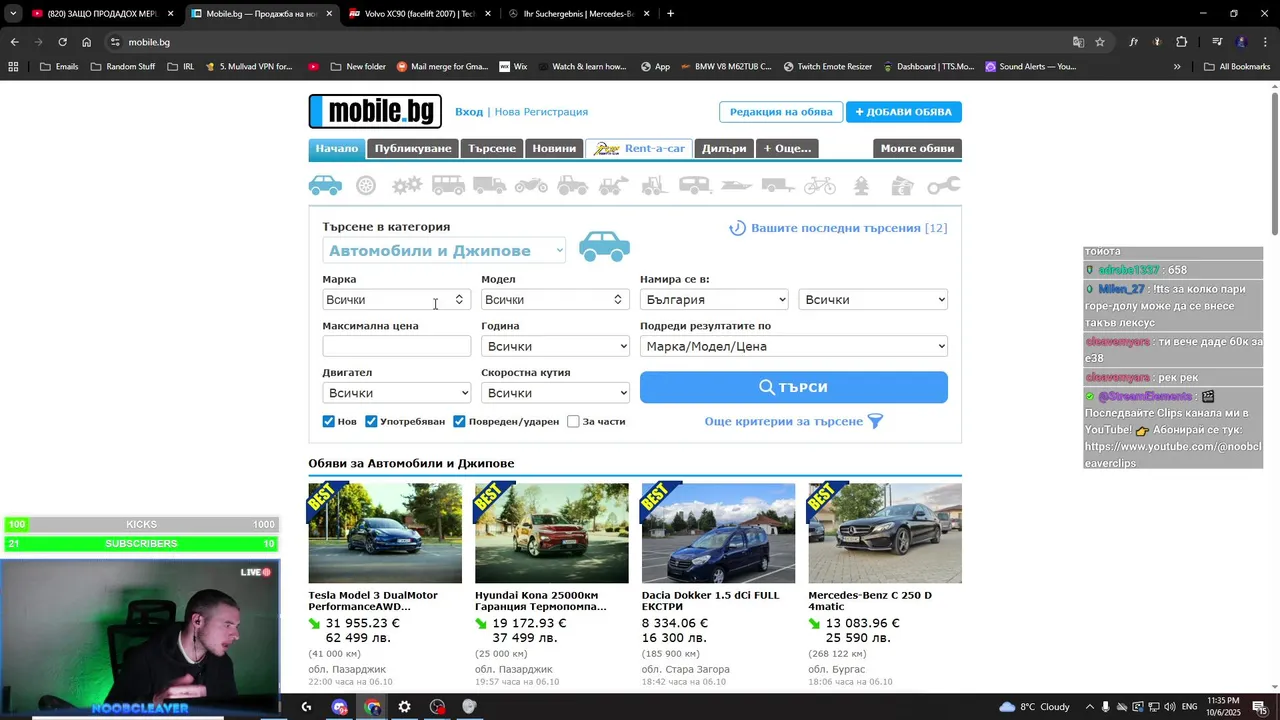This screenshot has height=720, width=1280.
Task: Open the Автомобили и Джипове category dropdown
Action: (x=444, y=251)
